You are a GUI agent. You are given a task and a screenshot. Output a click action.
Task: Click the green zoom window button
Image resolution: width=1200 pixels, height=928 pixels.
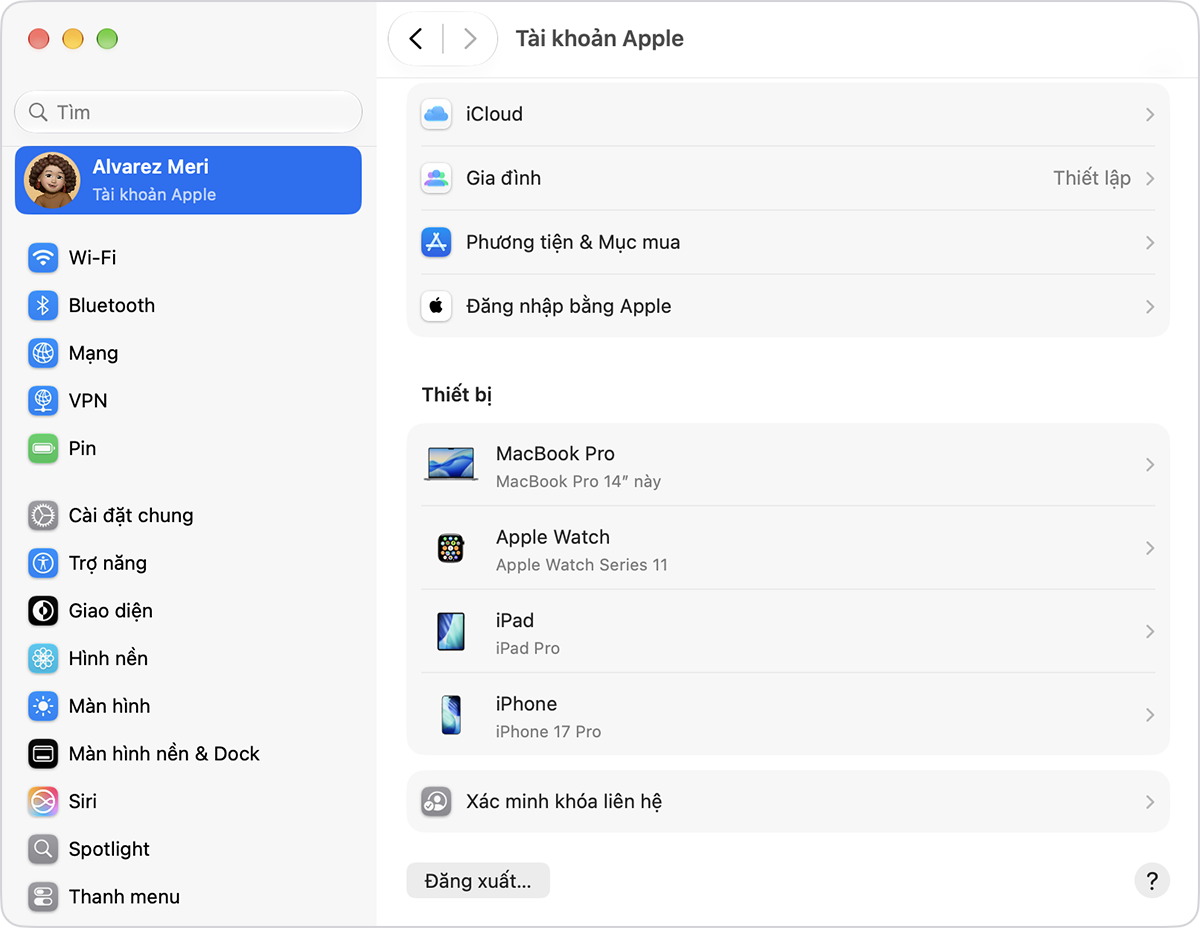coord(107,39)
